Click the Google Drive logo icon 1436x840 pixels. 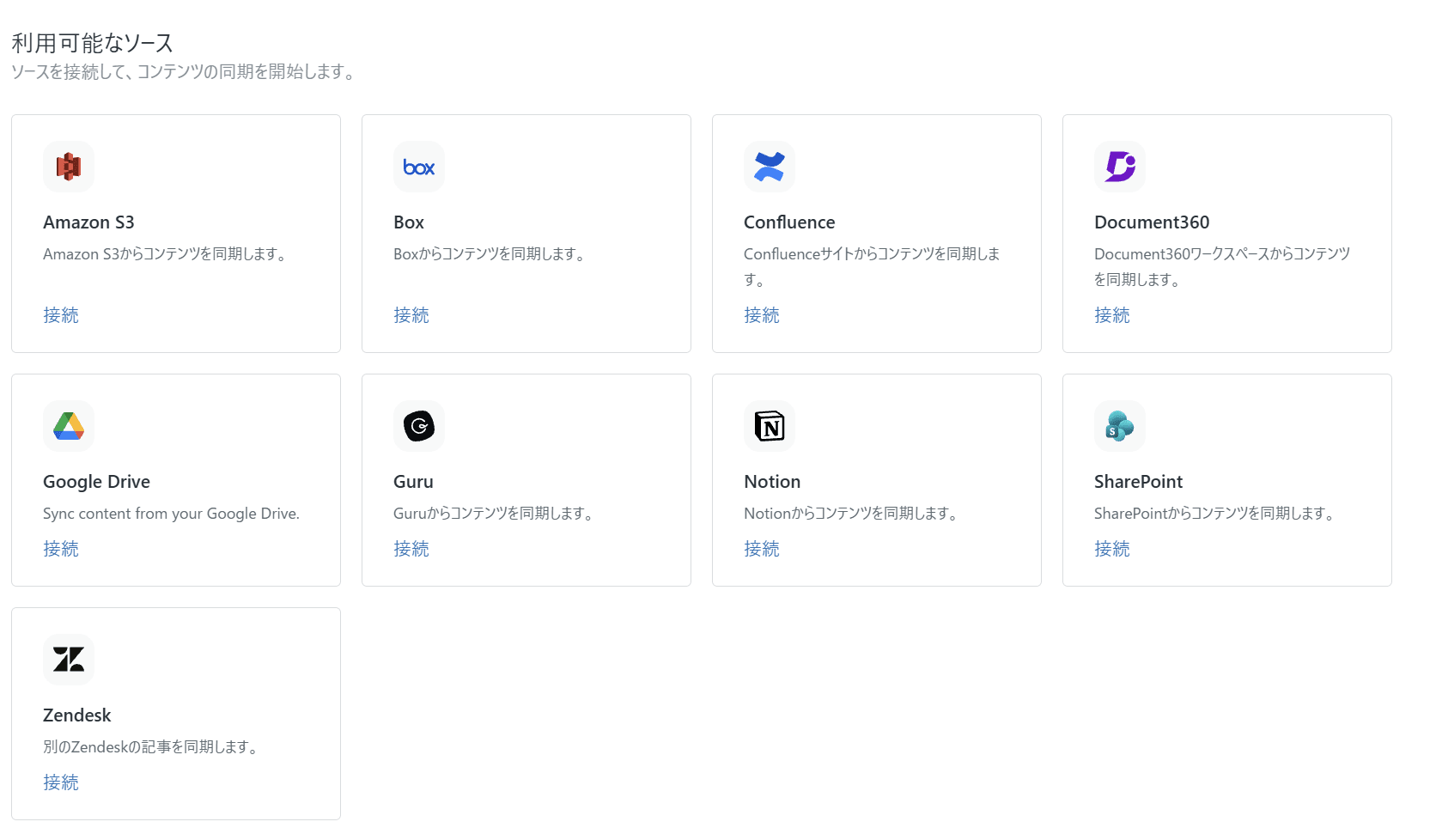[x=69, y=426]
